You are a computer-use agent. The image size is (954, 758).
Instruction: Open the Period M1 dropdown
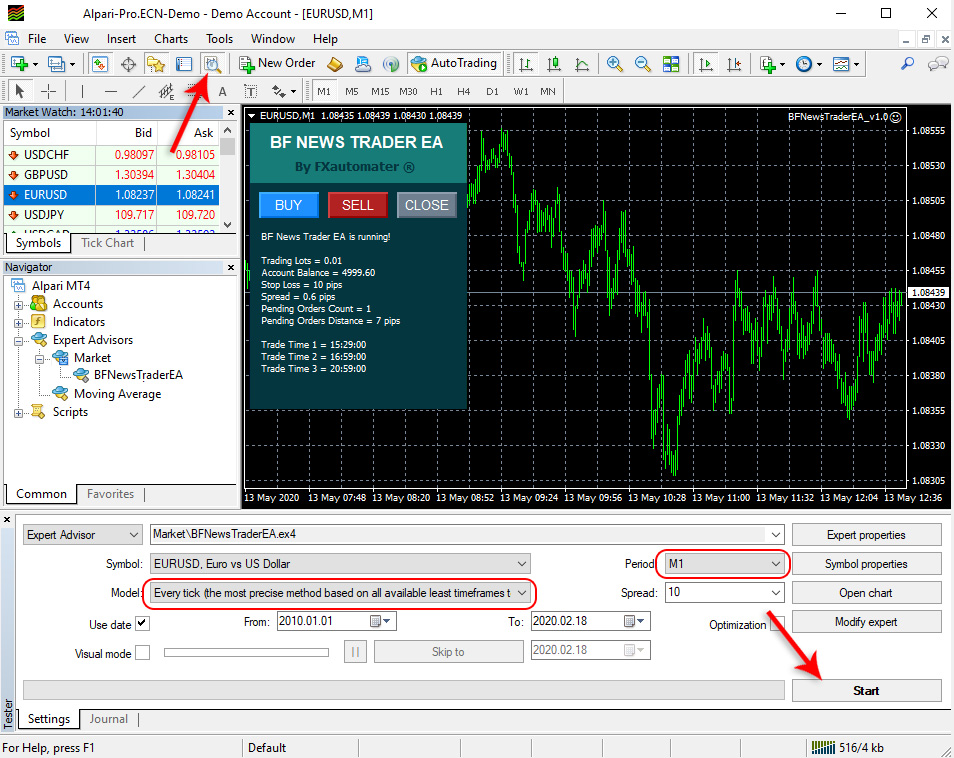click(x=723, y=564)
